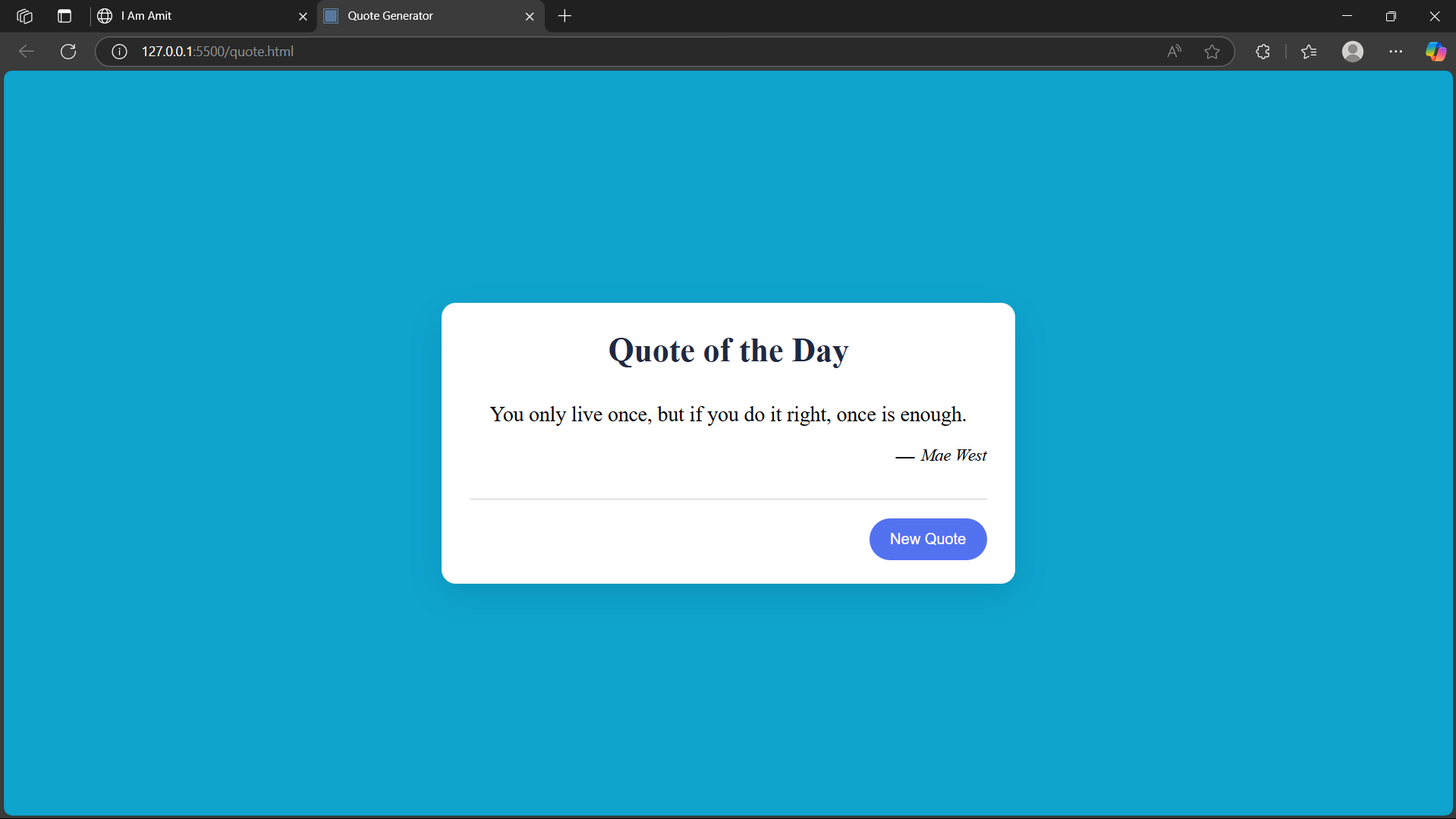This screenshot has width=1456, height=819.
Task: Close the I Am Amit tab
Action: (303, 16)
